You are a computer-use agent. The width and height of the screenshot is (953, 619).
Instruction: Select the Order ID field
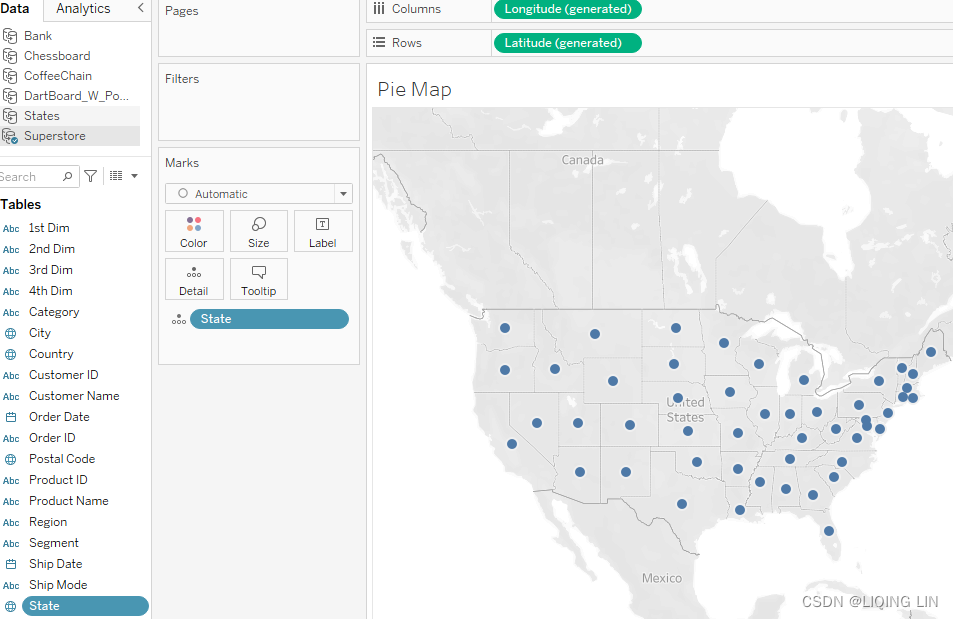52,438
